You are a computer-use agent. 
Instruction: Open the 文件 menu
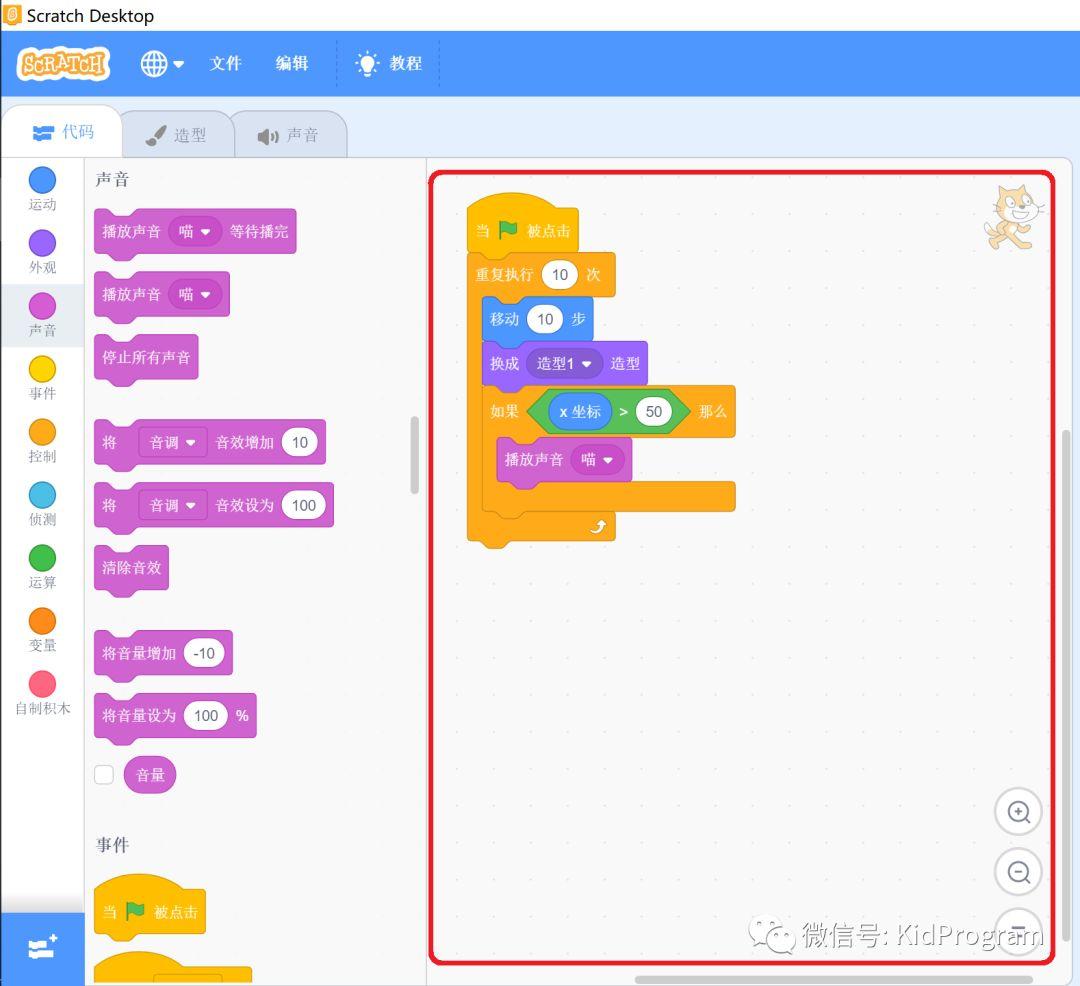pos(225,63)
